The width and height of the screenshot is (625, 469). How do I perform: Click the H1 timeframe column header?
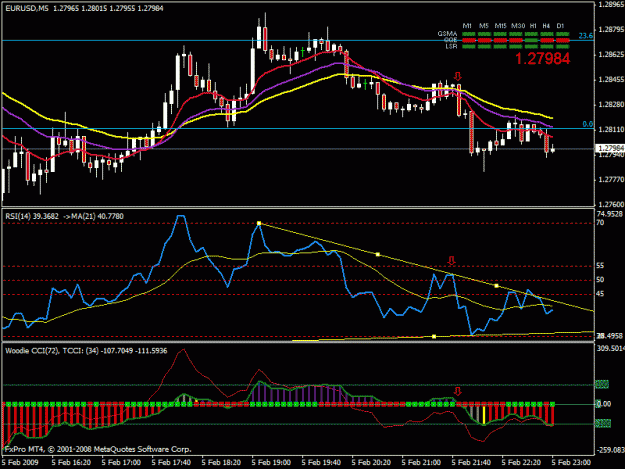tap(533, 26)
